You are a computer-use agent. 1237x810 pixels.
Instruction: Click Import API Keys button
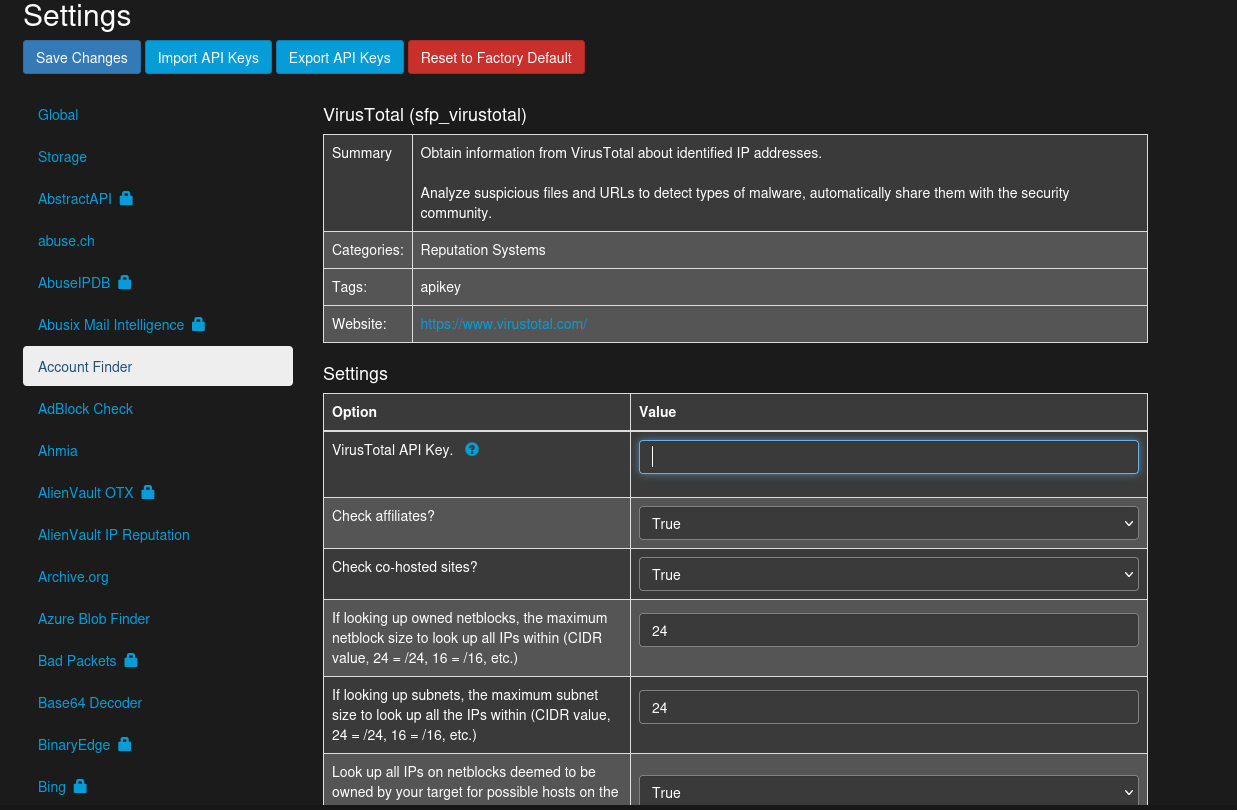(208, 57)
